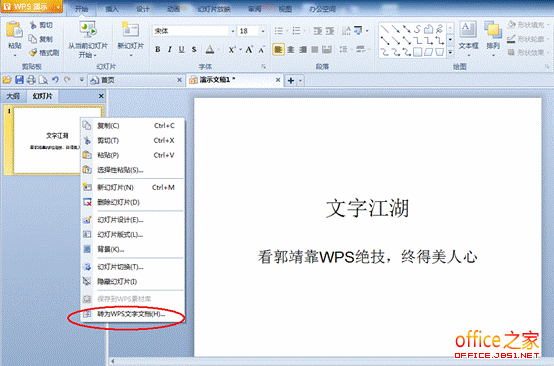This screenshot has height=366, width=554.
Task: Click the open folder icon in quick toolbar
Action: (x=7, y=80)
